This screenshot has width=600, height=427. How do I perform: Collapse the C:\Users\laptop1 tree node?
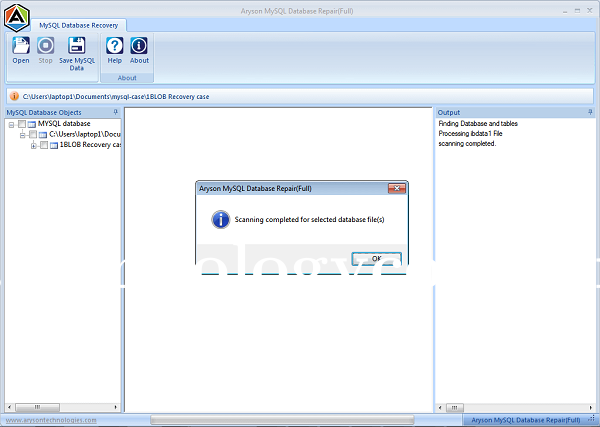click(23, 135)
